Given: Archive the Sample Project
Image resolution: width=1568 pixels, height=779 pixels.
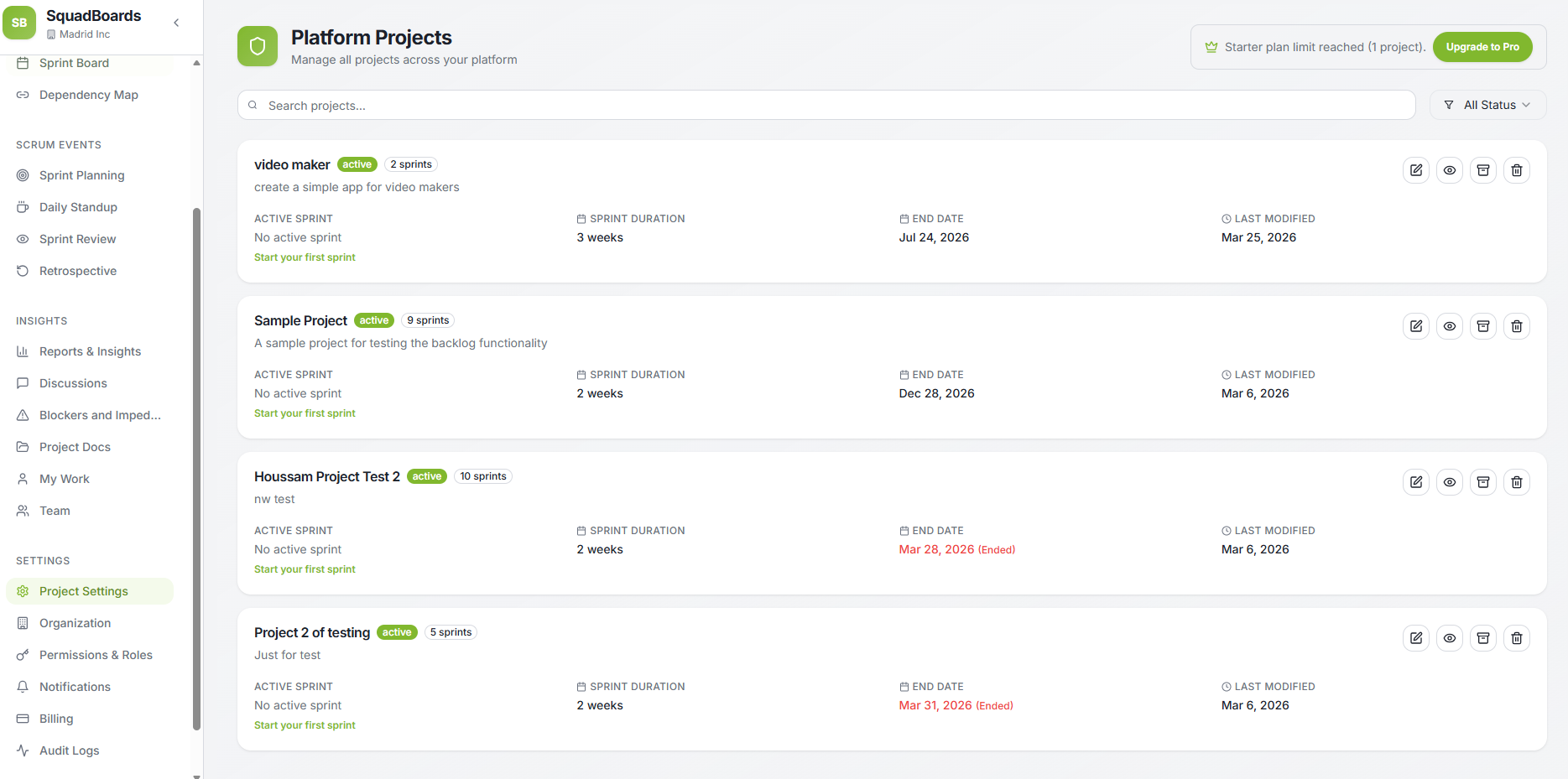Looking at the screenshot, I should 1483,326.
